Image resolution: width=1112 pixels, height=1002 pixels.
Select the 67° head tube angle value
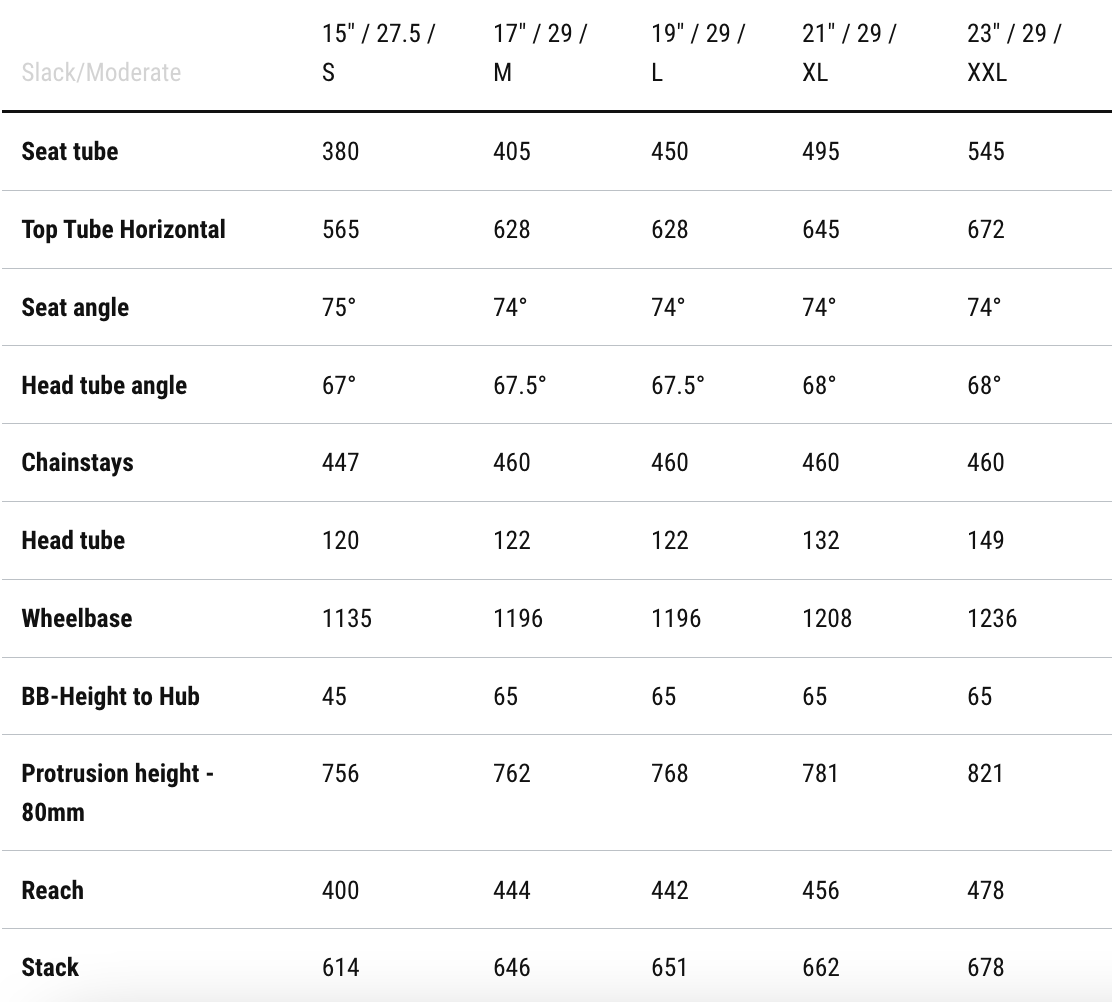(339, 385)
